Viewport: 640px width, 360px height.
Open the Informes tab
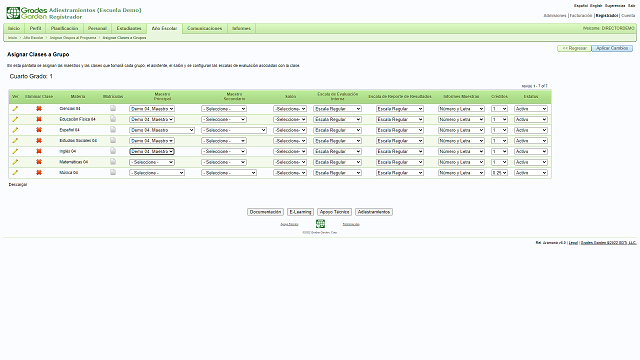coord(241,29)
